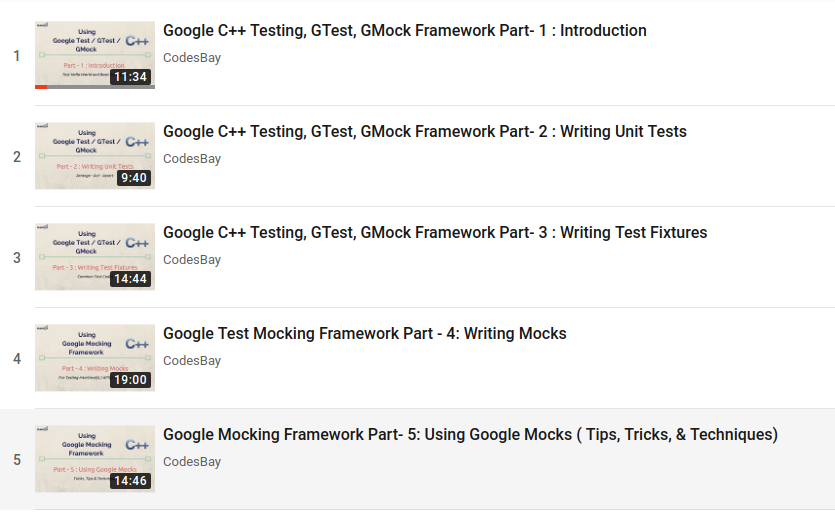The height and width of the screenshot is (512, 835).
Task: Open CodesBay channel under Part 5 video
Action: (192, 462)
